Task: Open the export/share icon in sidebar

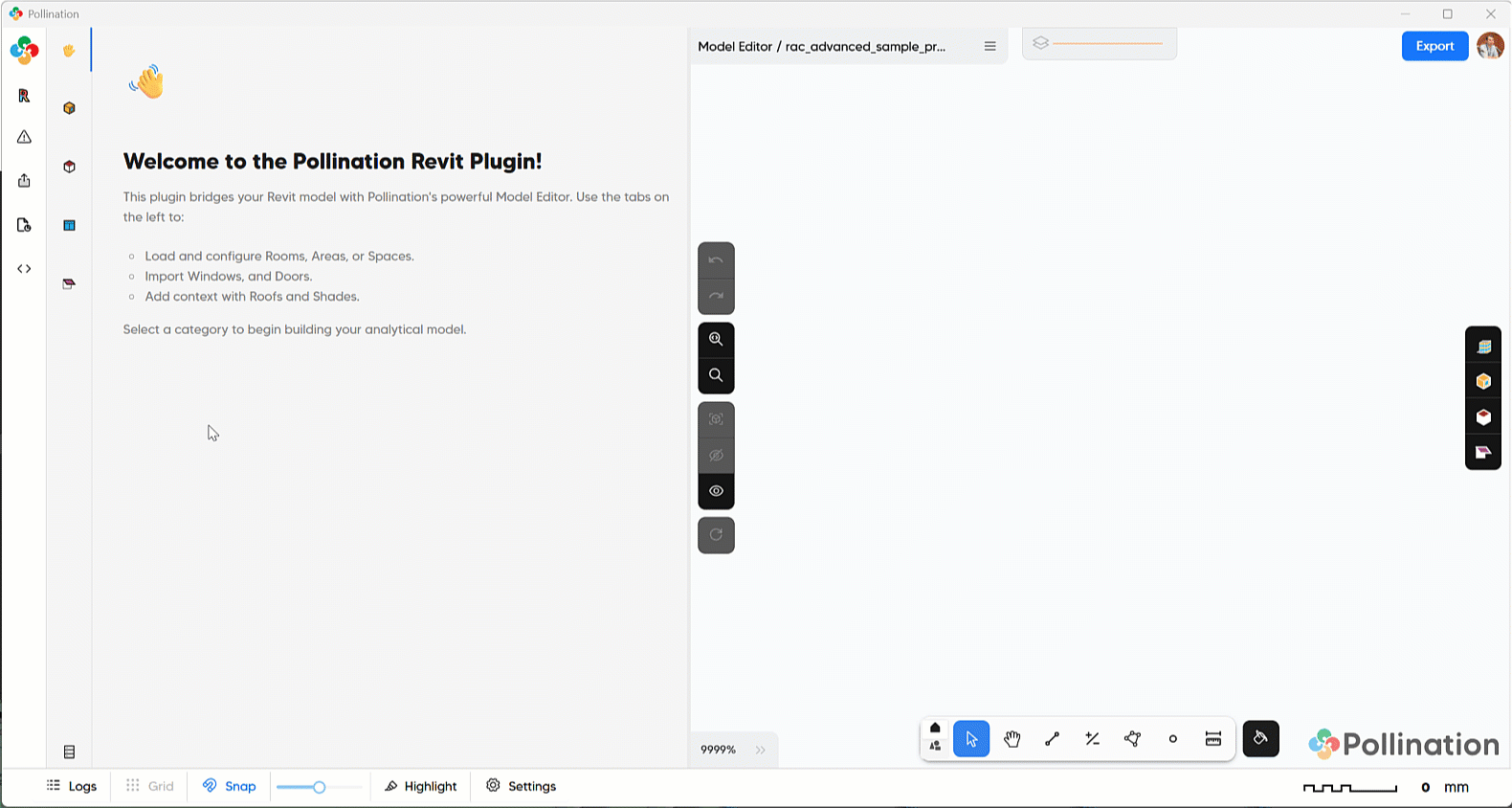Action: point(24,180)
